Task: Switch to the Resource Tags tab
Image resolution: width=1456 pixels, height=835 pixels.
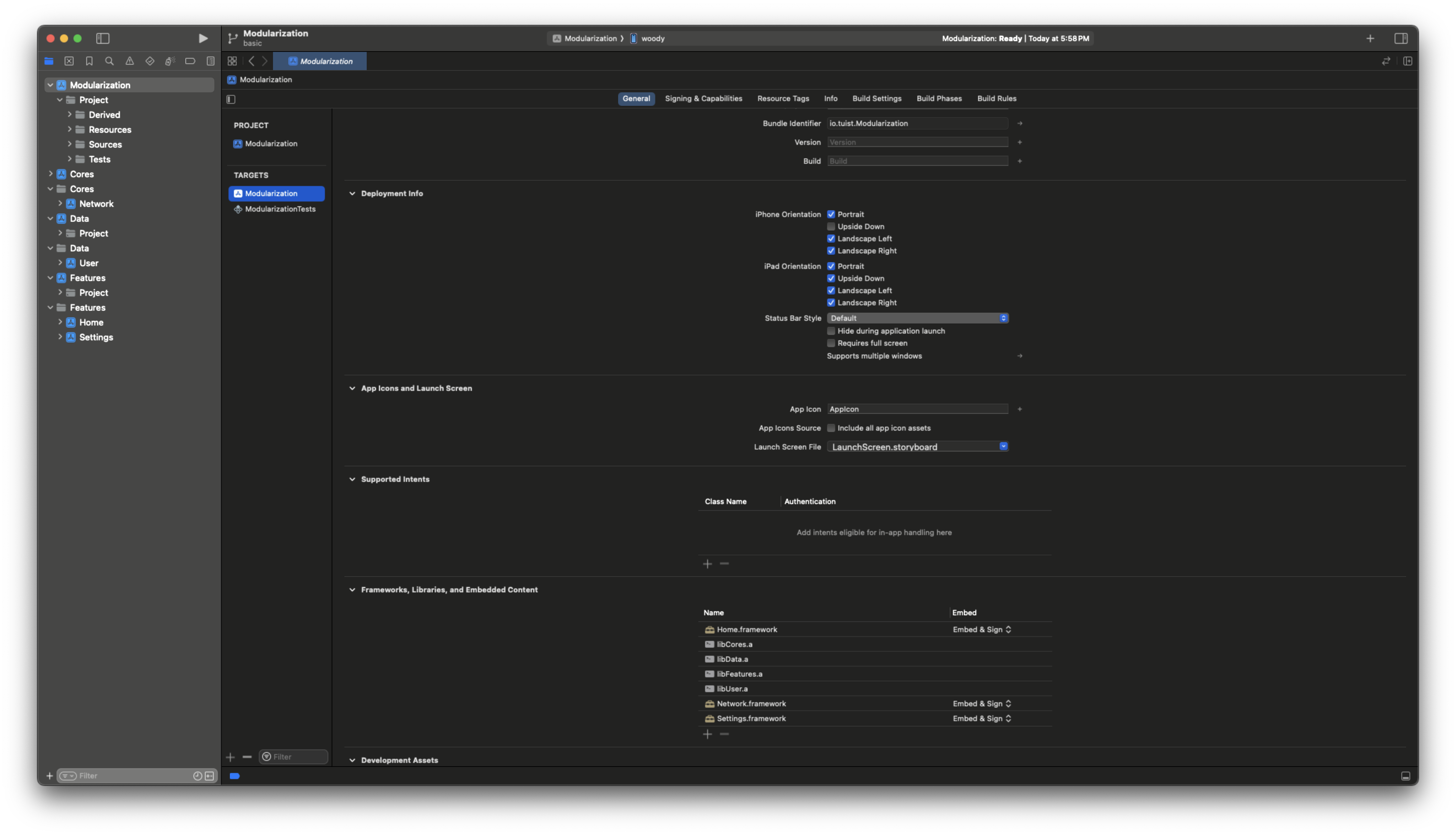Action: 783,99
